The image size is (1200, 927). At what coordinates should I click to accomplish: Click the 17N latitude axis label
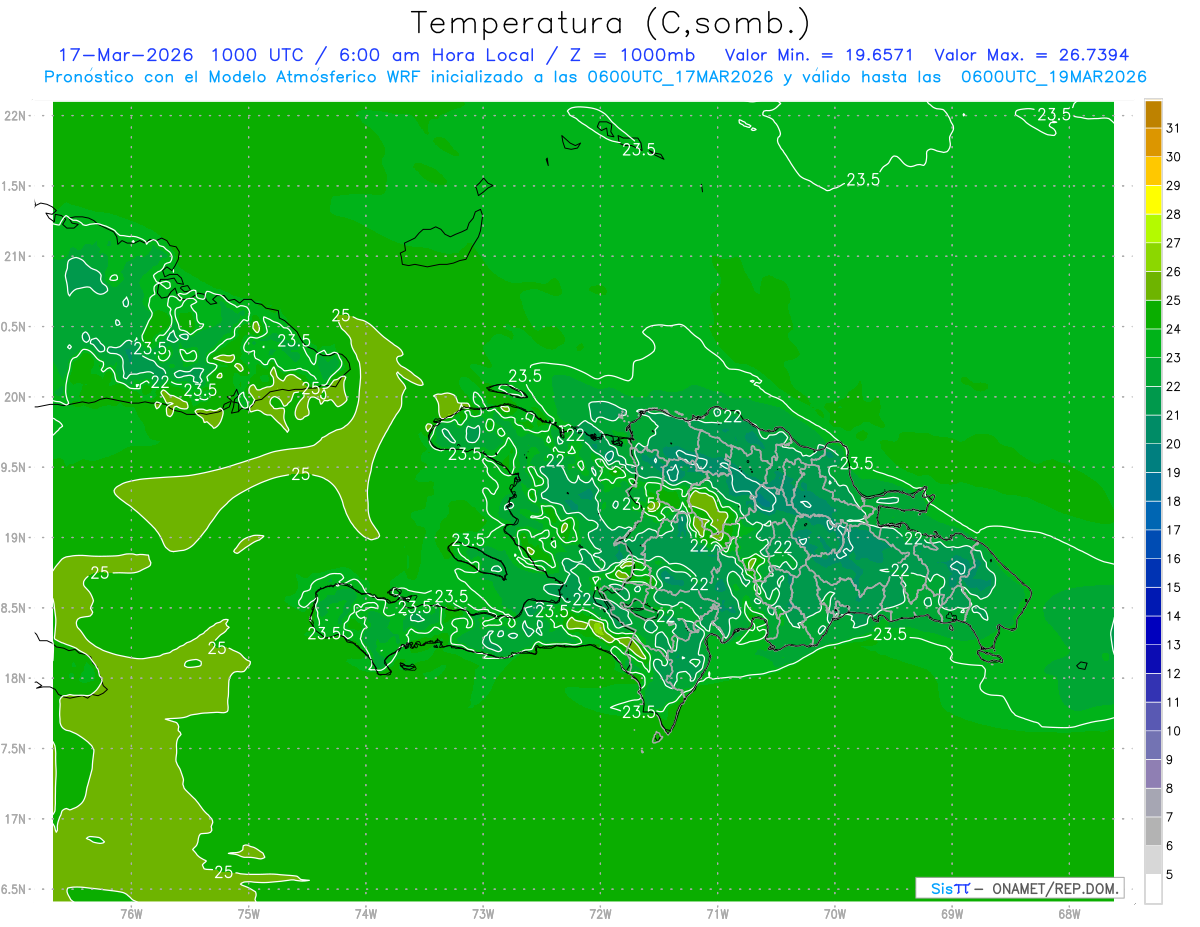[17, 819]
